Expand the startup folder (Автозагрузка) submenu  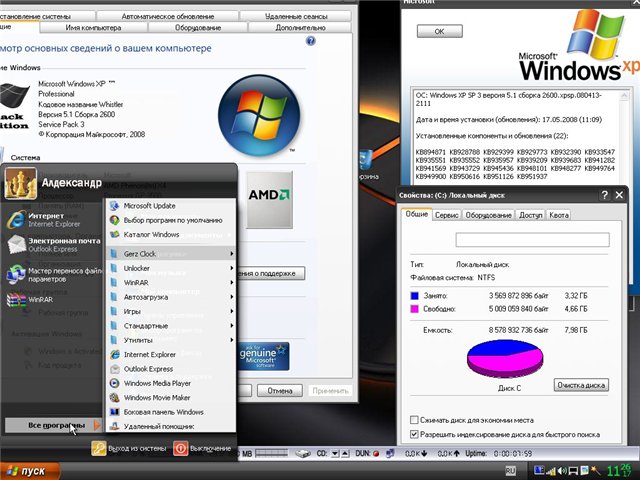tap(171, 297)
